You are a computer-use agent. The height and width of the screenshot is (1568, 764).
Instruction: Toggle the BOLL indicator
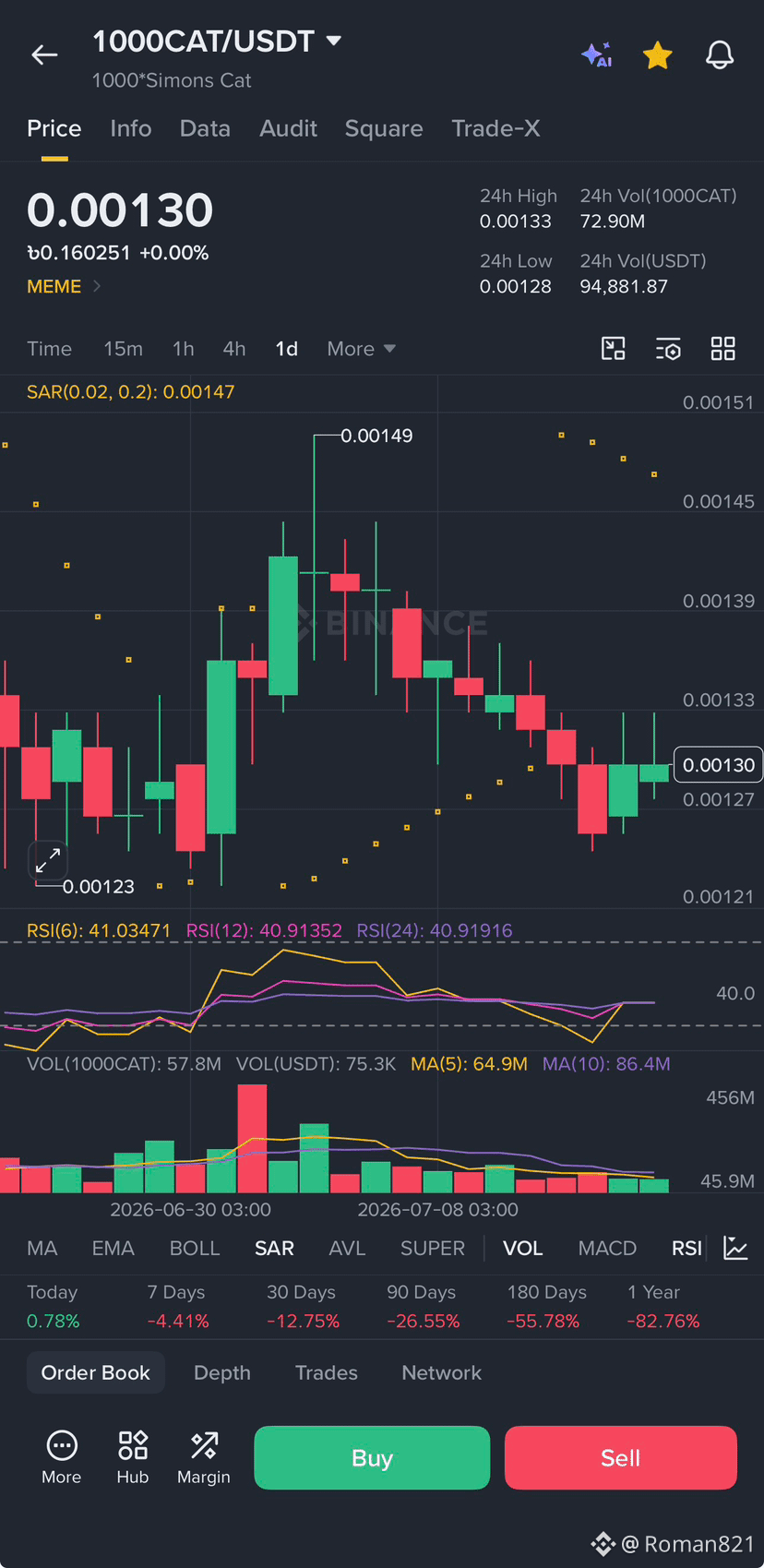click(x=195, y=1249)
